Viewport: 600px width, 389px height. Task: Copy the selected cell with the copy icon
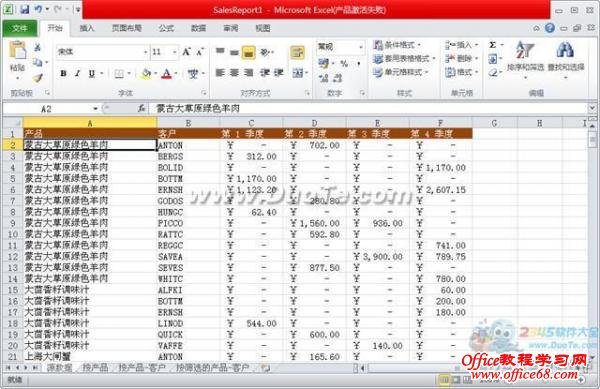click(38, 62)
